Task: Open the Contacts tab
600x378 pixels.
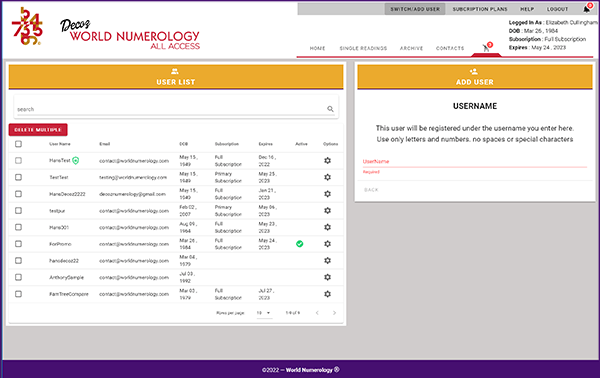Action: point(450,48)
